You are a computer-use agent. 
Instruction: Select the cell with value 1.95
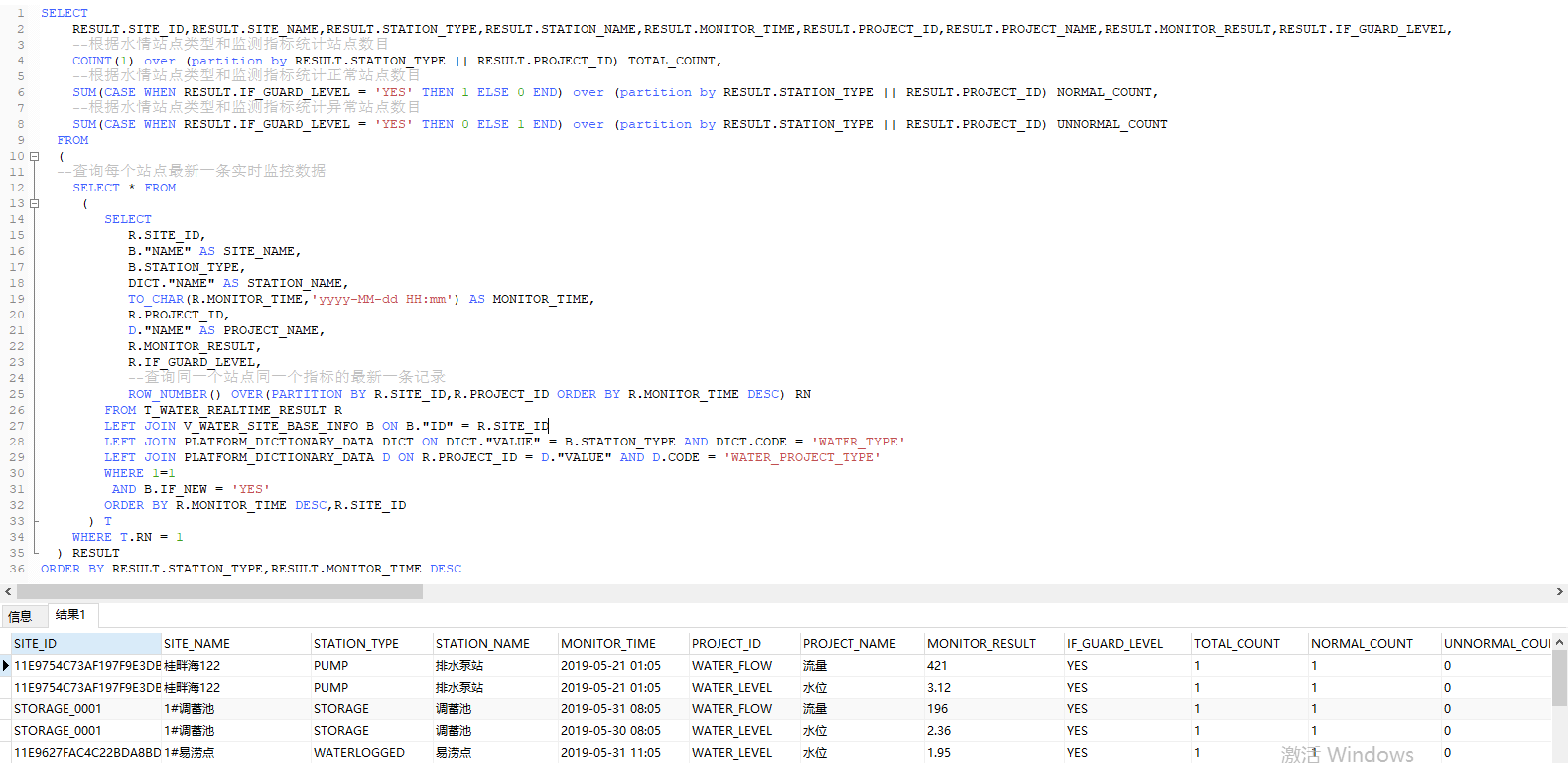[993, 753]
